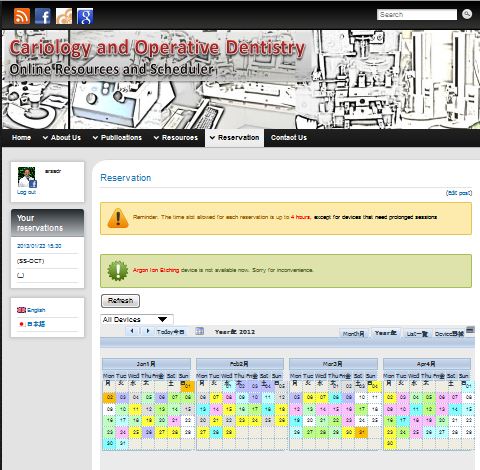The width and height of the screenshot is (480, 470).
Task: Open the All Devices dropdown
Action: click(137, 319)
